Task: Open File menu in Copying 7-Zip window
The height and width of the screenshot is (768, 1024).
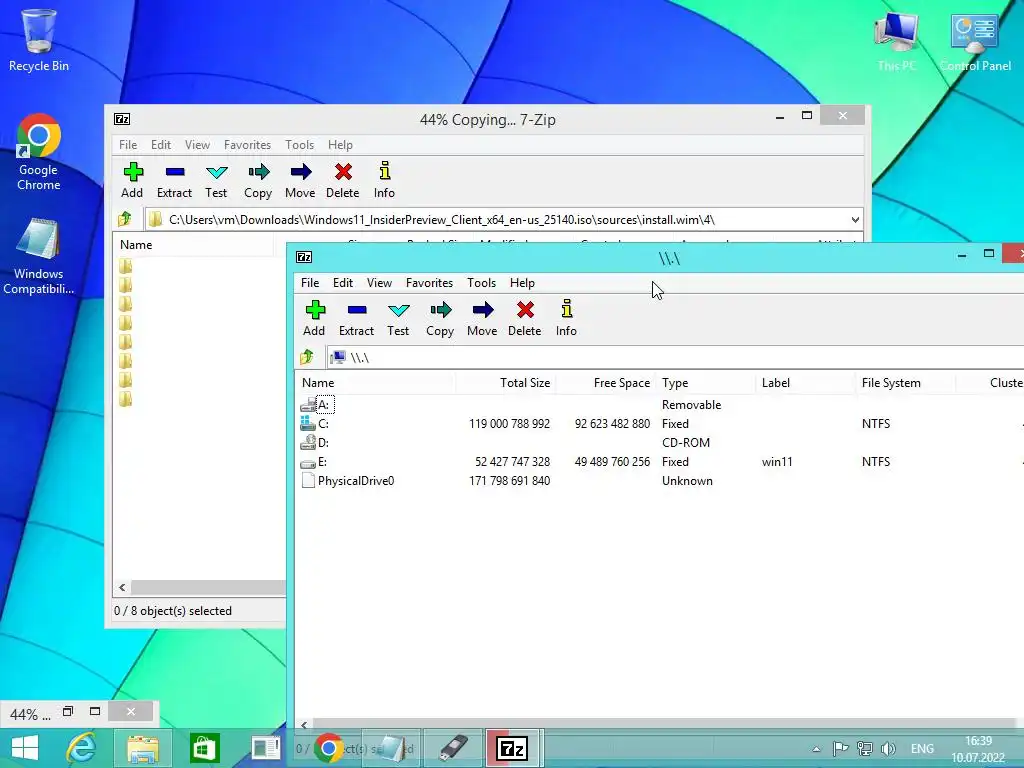Action: pos(128,145)
